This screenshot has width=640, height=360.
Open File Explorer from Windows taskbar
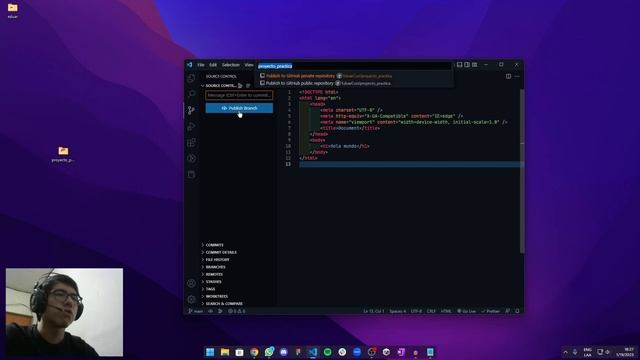coord(225,352)
